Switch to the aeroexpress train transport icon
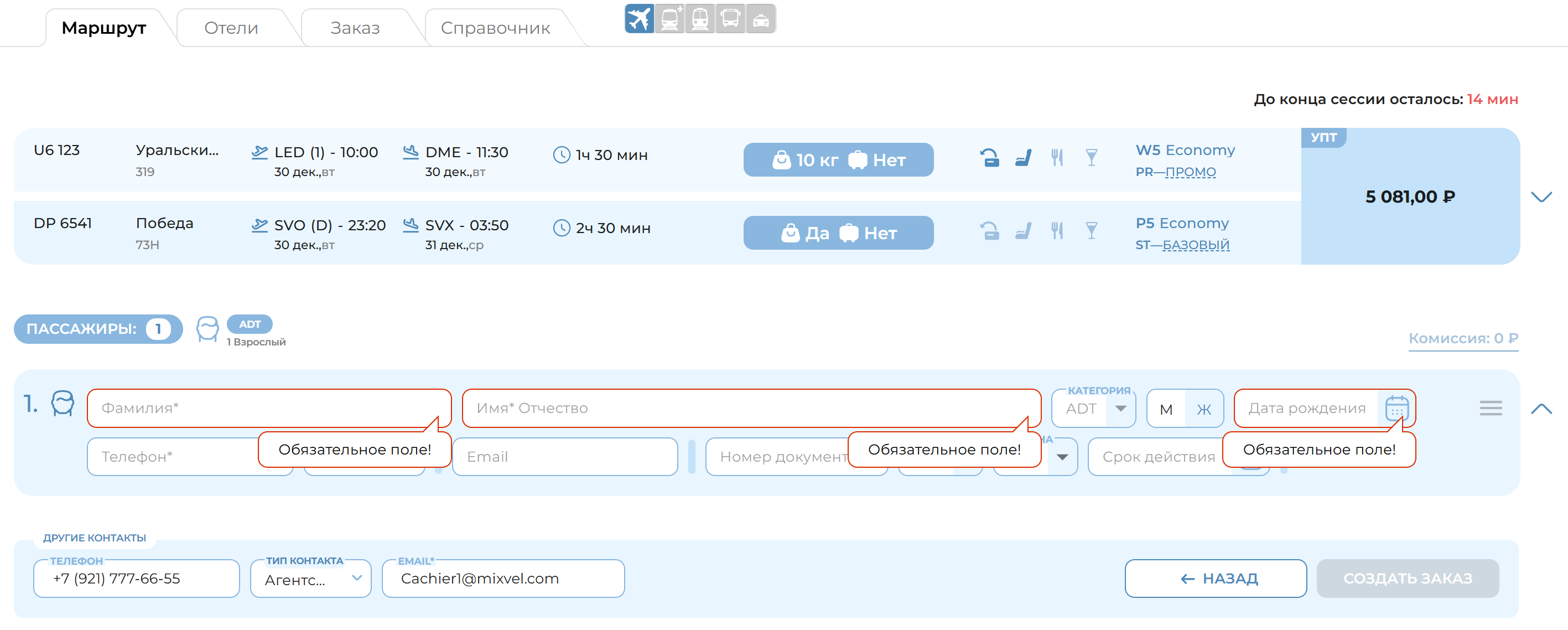 pyautogui.click(x=669, y=18)
